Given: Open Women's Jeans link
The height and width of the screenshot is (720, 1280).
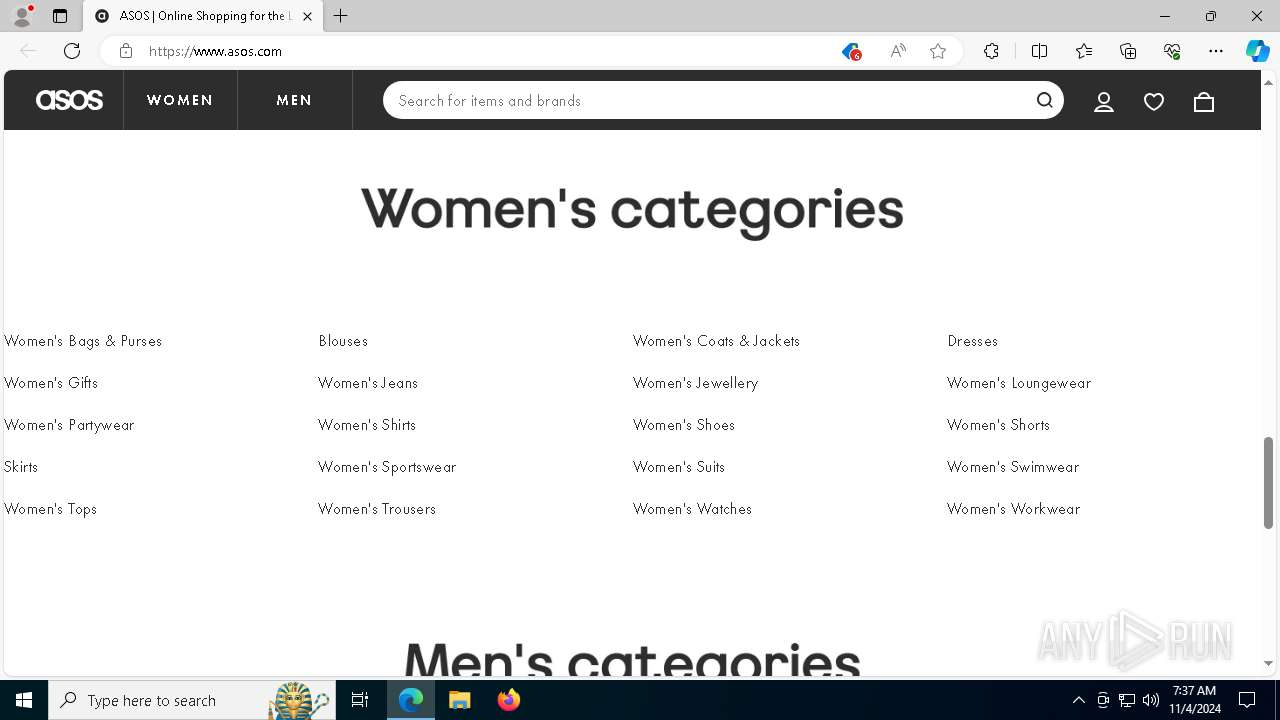Looking at the screenshot, I should pyautogui.click(x=368, y=383).
